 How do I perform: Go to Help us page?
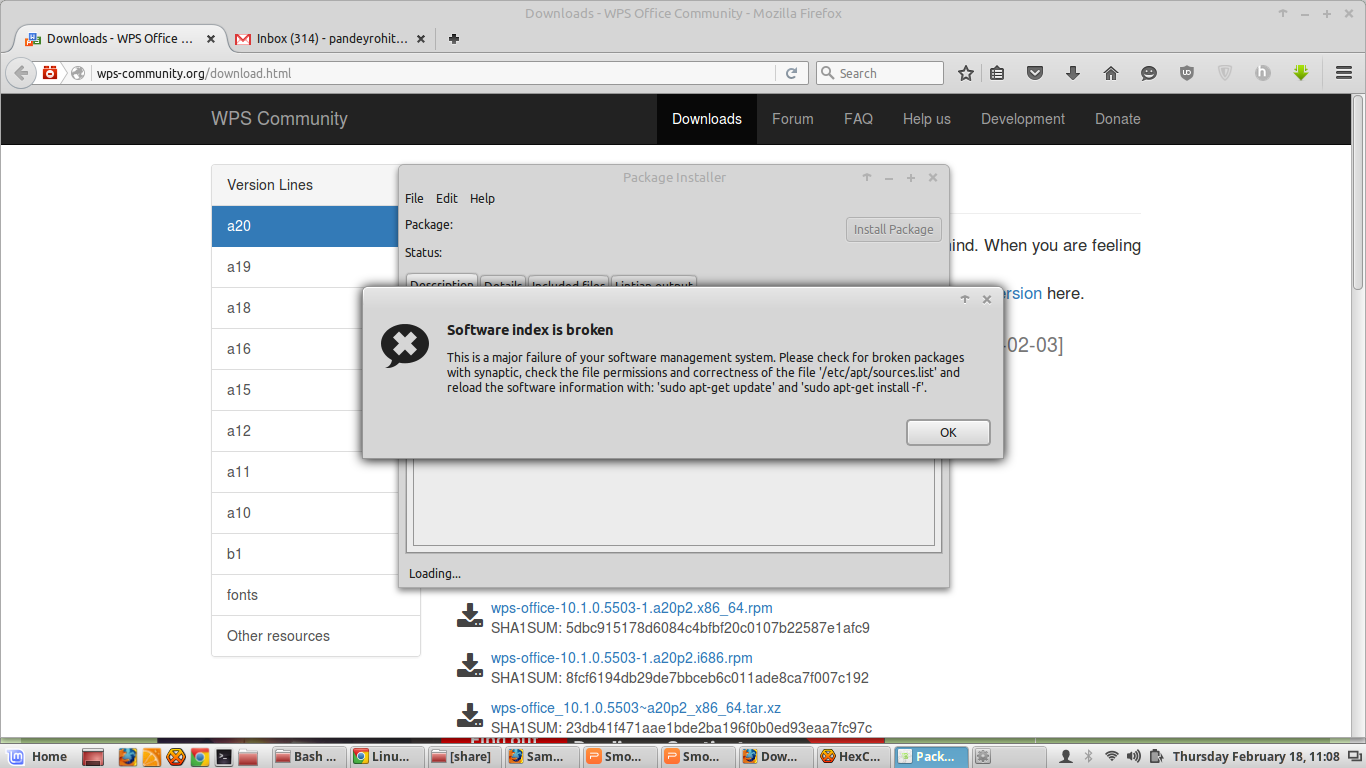coord(927,119)
